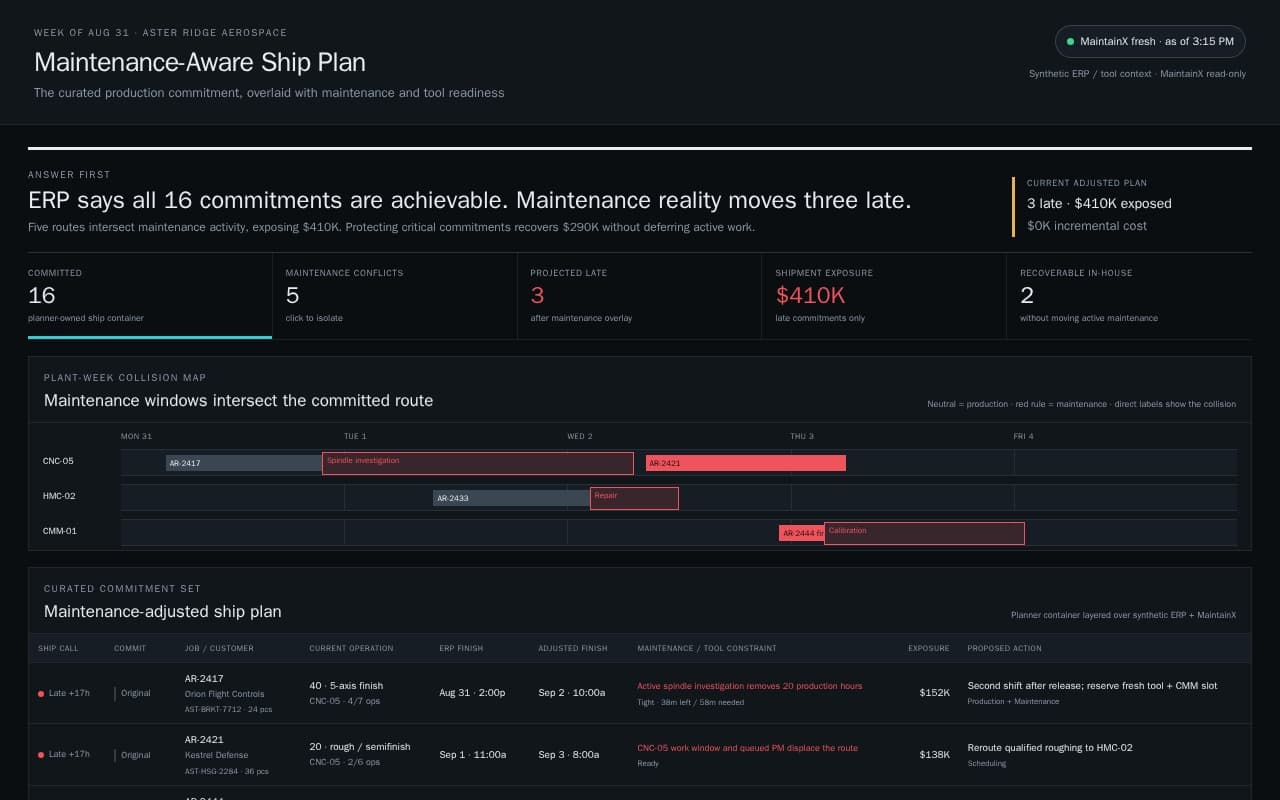Screen dimensions: 1280x800
Task: Click the Commit column header
Action: pos(130,648)
